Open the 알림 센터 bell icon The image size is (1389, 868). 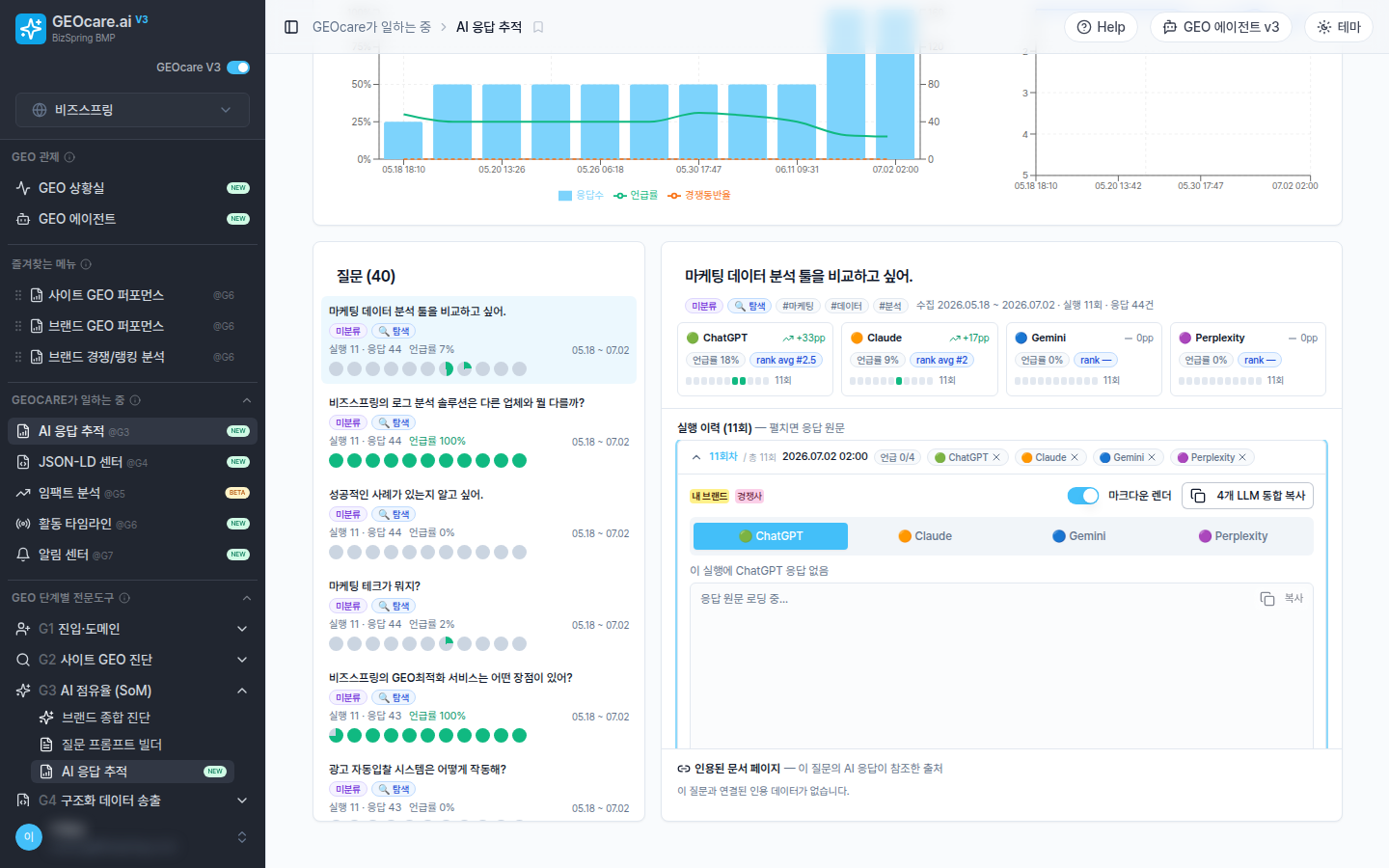23,555
